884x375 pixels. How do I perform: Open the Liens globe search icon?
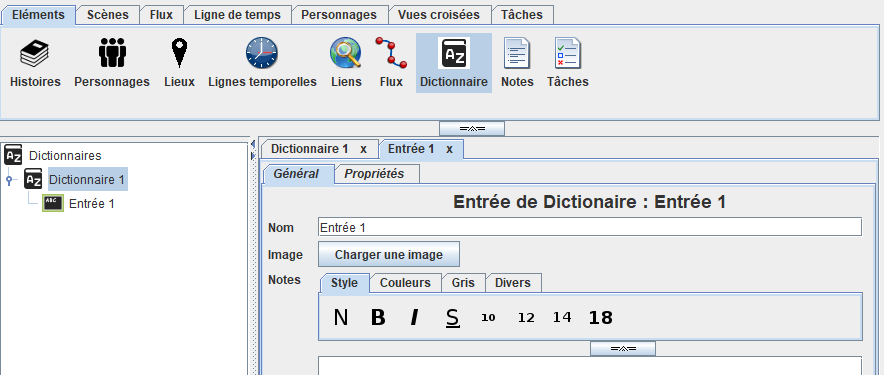pos(346,53)
